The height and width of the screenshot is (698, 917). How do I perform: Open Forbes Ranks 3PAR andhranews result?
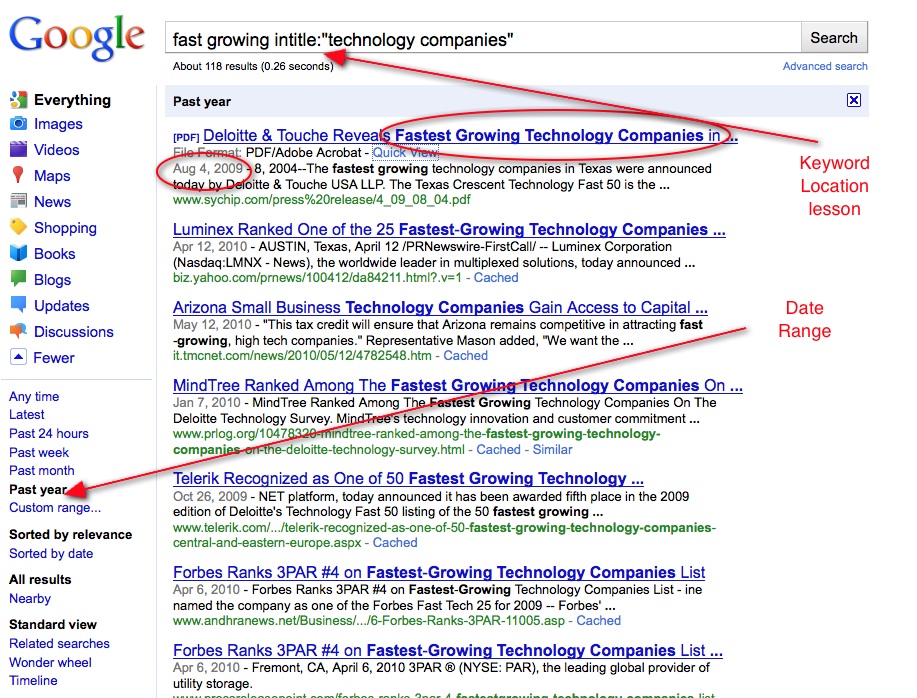click(439, 572)
